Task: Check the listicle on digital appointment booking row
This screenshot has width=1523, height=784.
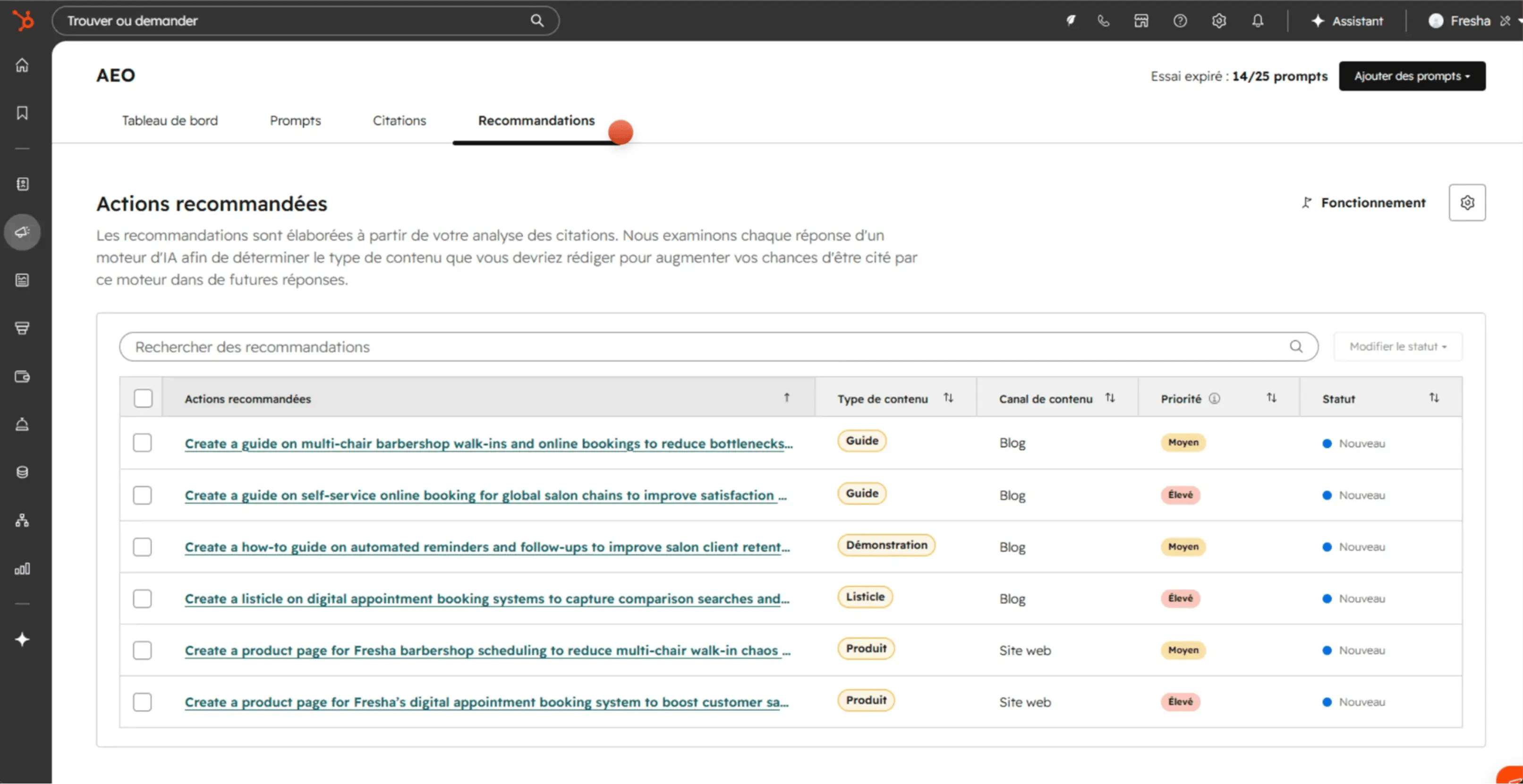Action: tap(143, 599)
